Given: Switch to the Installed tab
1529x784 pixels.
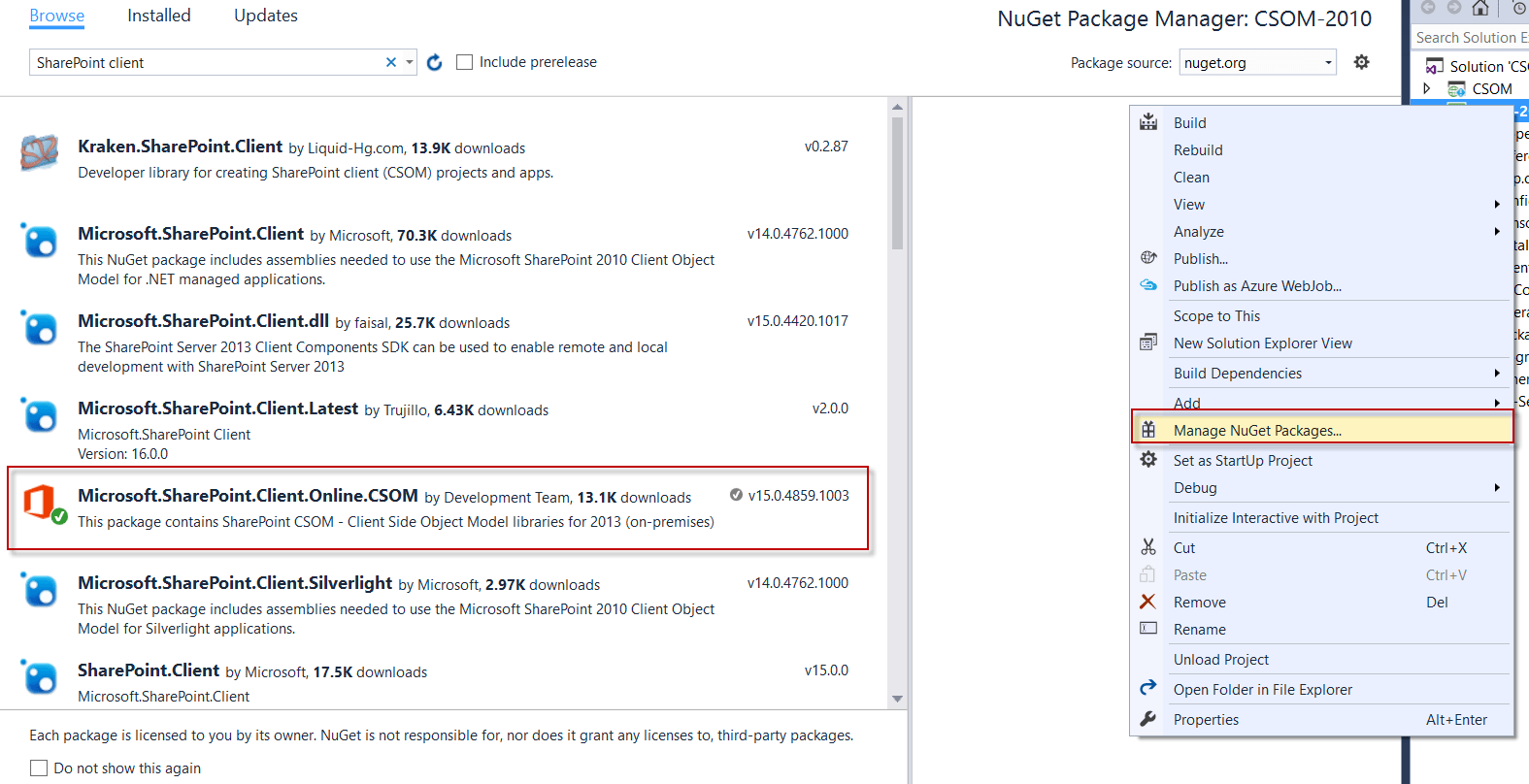Looking at the screenshot, I should click(x=159, y=16).
